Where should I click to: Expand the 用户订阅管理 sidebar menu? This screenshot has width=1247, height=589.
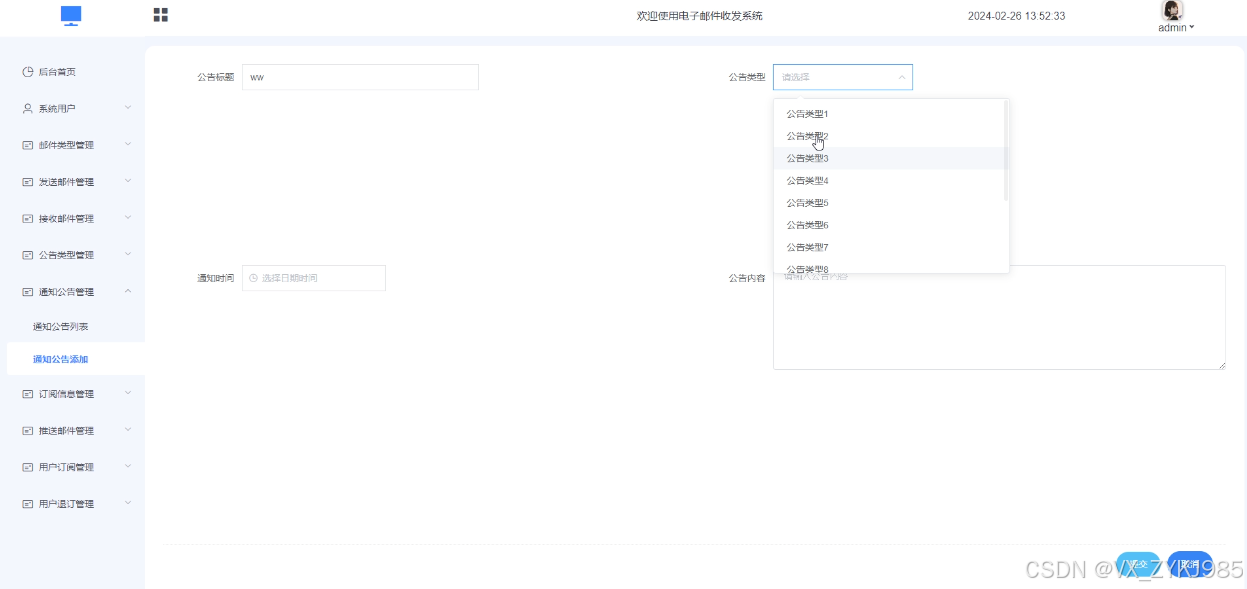(70, 466)
